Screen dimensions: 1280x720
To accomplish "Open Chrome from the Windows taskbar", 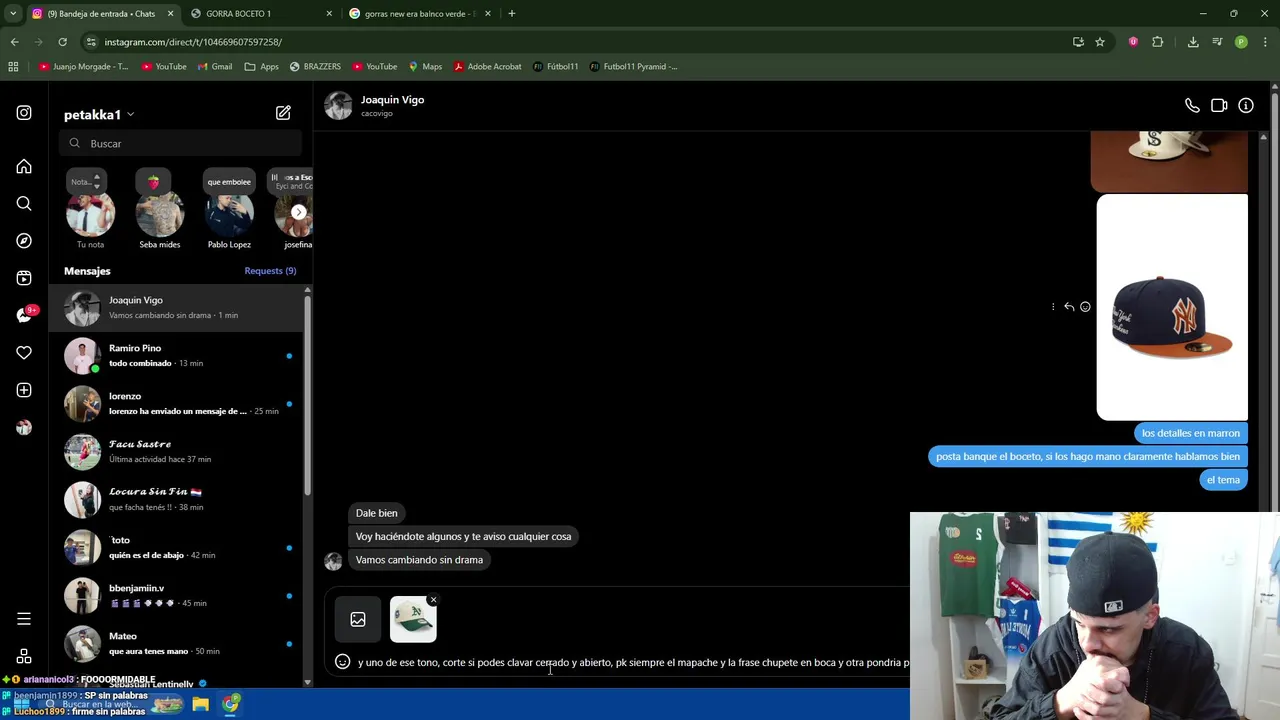I will click(231, 704).
